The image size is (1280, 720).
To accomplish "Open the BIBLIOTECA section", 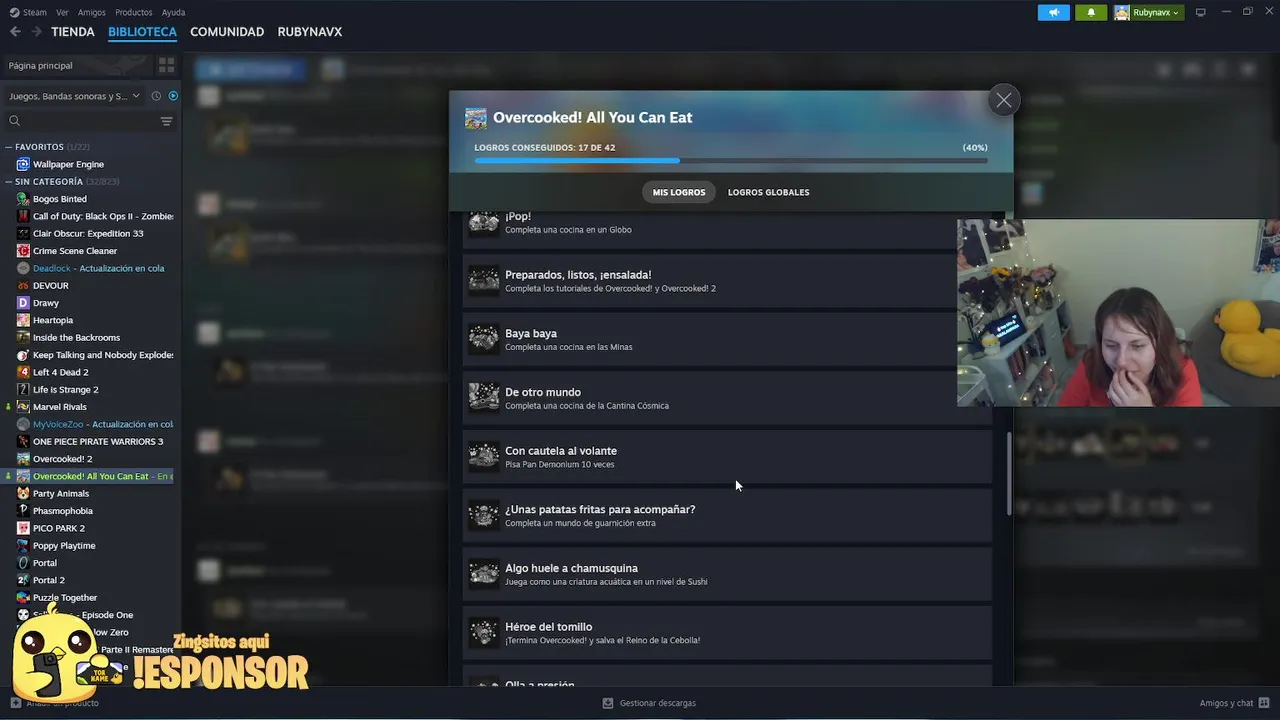I will 142,32.
